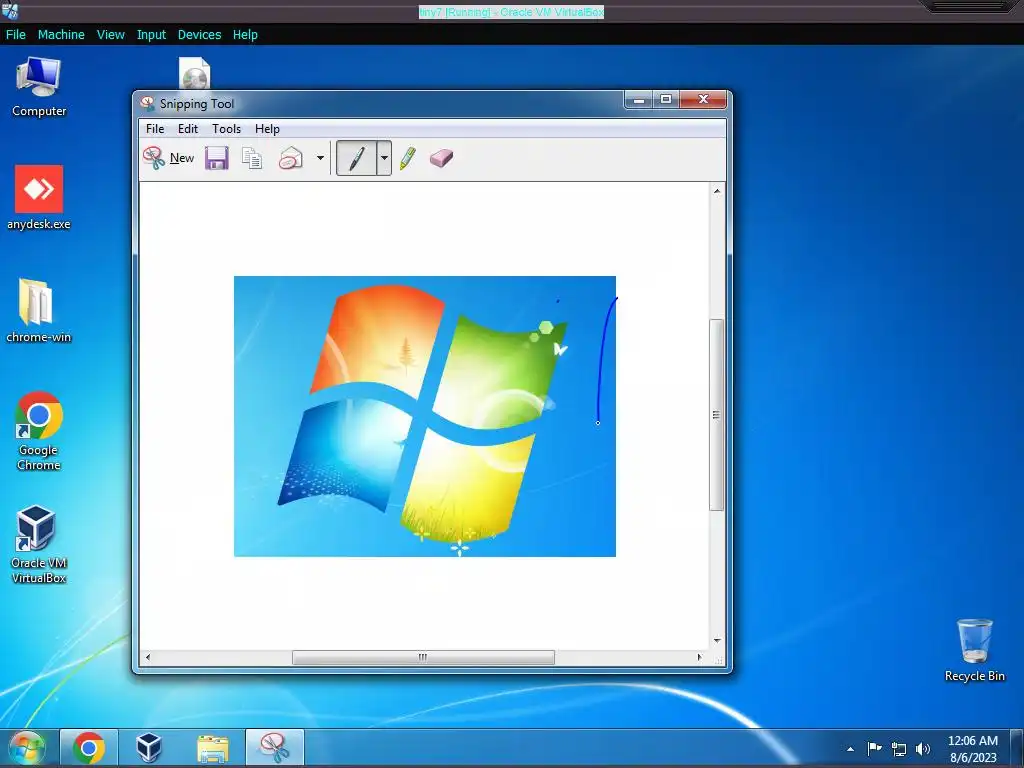Show hidden tray icons arrow
This screenshot has width=1024, height=768.
(x=850, y=749)
